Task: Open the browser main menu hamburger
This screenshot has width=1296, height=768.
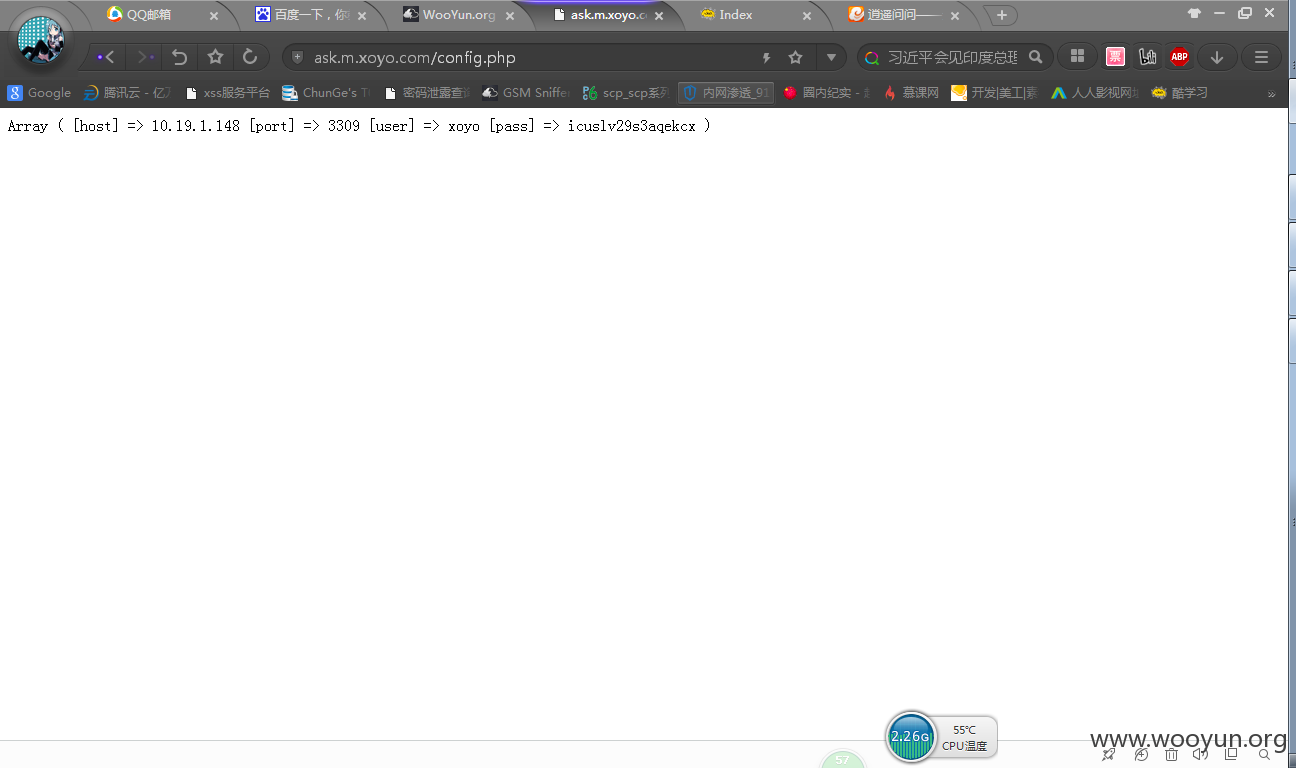Action: 1261,57
